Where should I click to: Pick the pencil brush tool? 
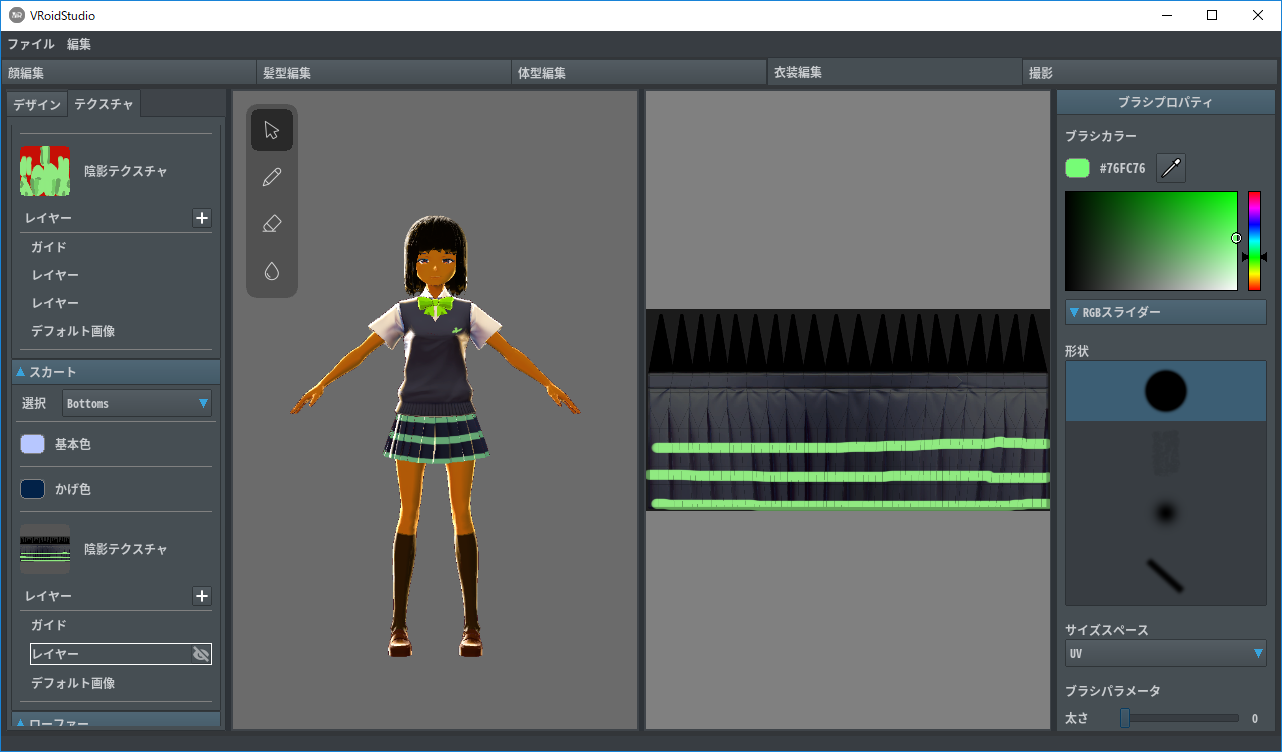[272, 177]
